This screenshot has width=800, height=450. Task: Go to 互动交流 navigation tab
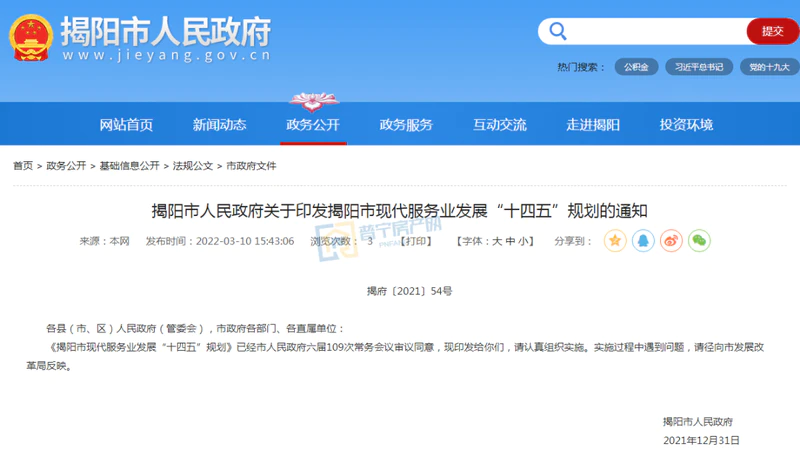[499, 125]
